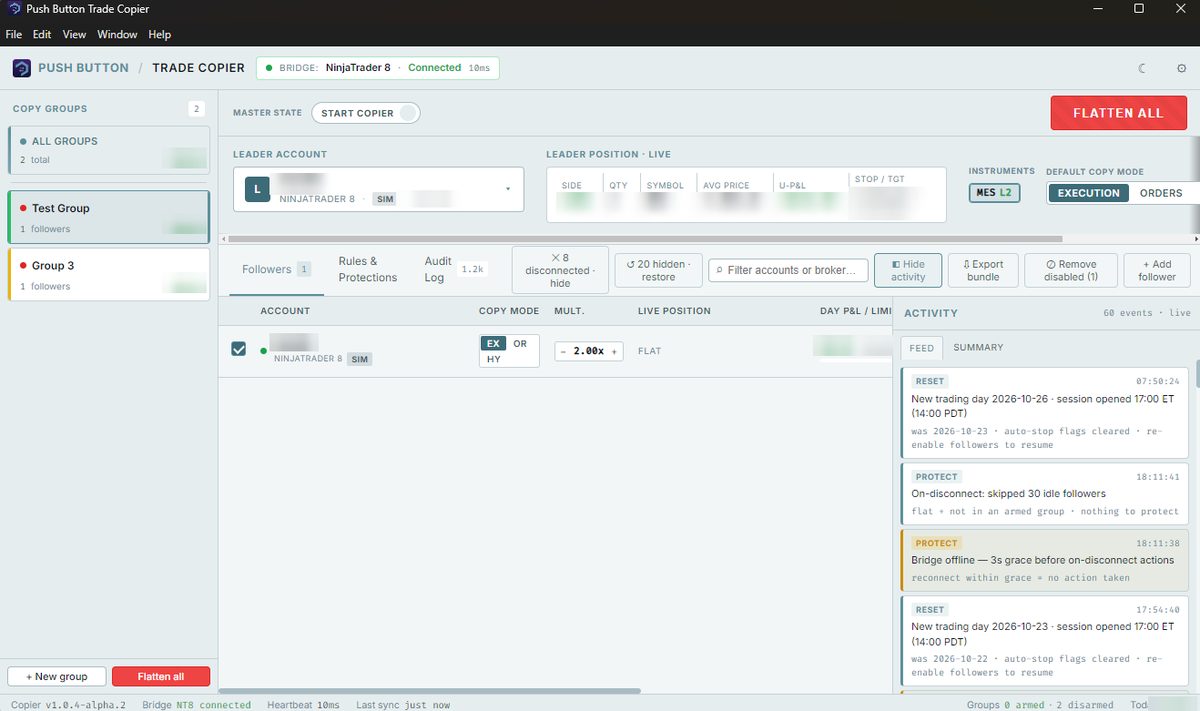The height and width of the screenshot is (711, 1200).
Task: Click the green bridge status dot
Action: pyautogui.click(x=269, y=68)
